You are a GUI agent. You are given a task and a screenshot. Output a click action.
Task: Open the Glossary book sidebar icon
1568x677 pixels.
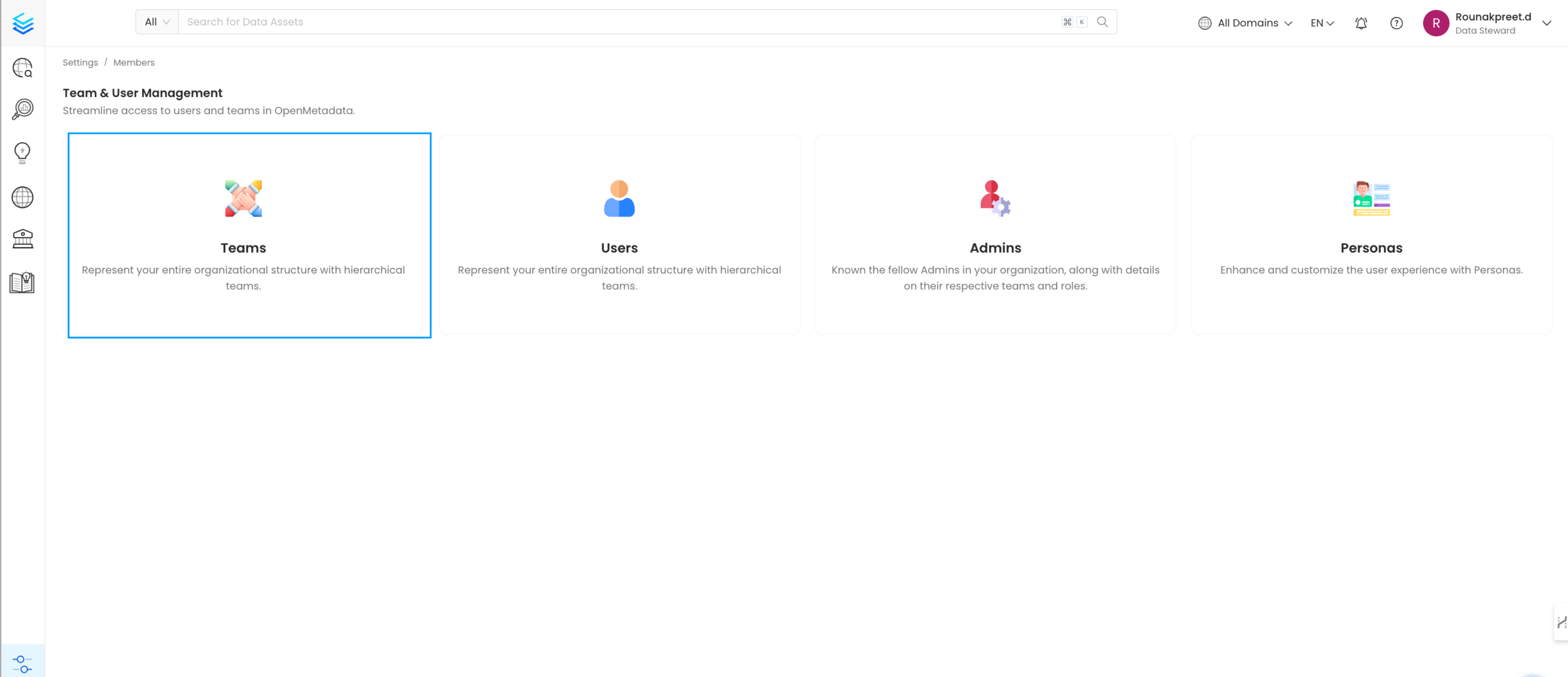click(23, 283)
